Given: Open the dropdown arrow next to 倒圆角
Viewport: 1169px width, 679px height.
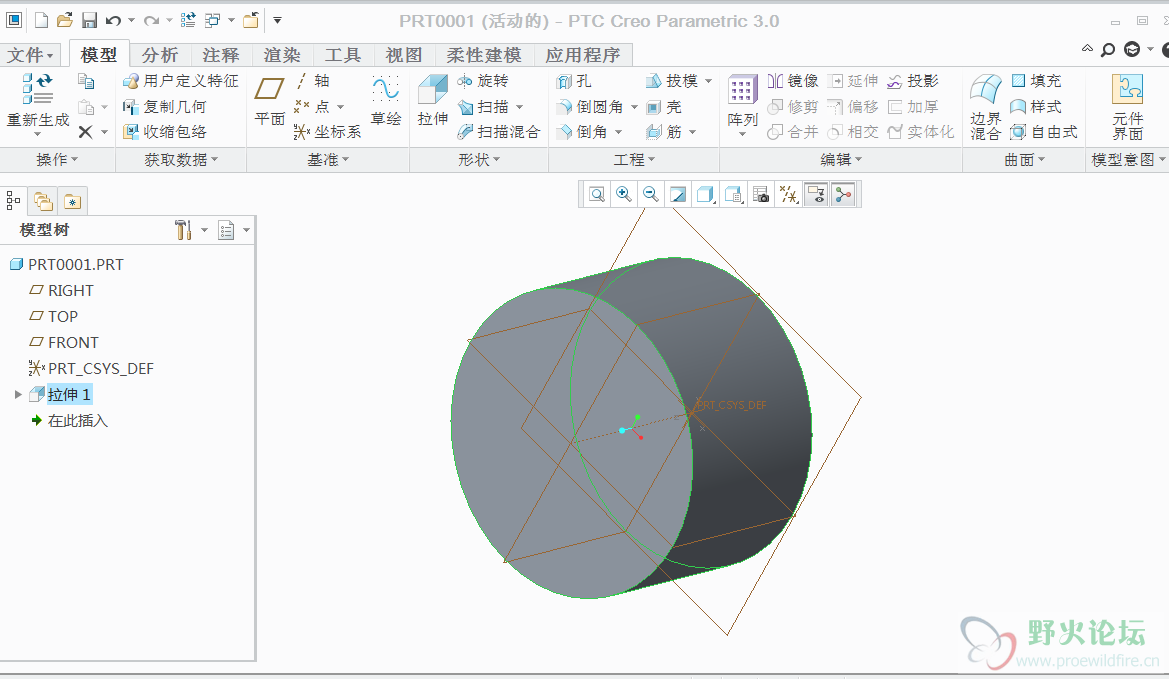Looking at the screenshot, I should click(x=634, y=107).
